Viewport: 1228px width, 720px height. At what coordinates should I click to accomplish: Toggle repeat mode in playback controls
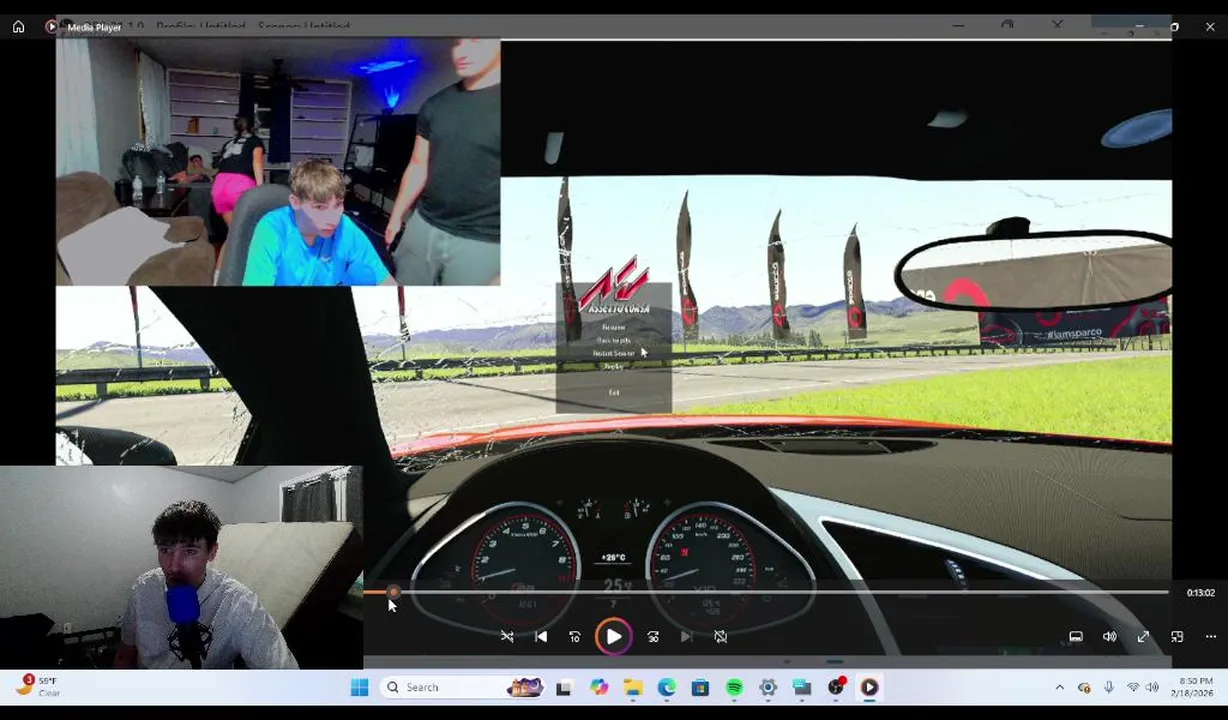[721, 637]
